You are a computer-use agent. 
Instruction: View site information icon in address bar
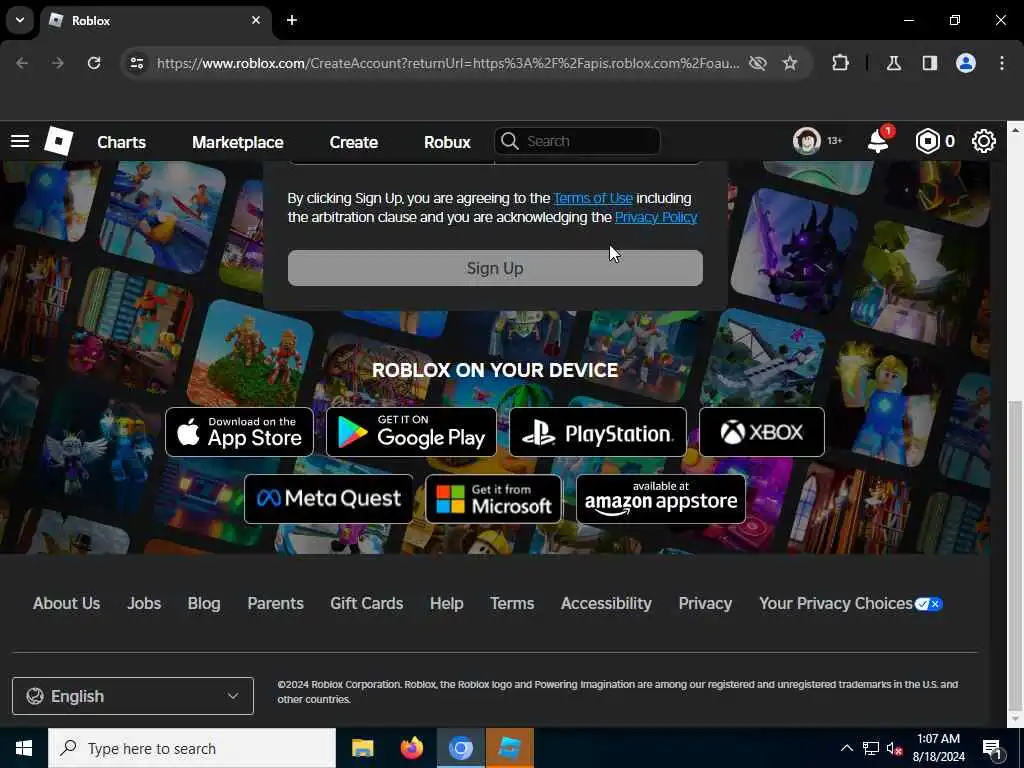(x=136, y=63)
